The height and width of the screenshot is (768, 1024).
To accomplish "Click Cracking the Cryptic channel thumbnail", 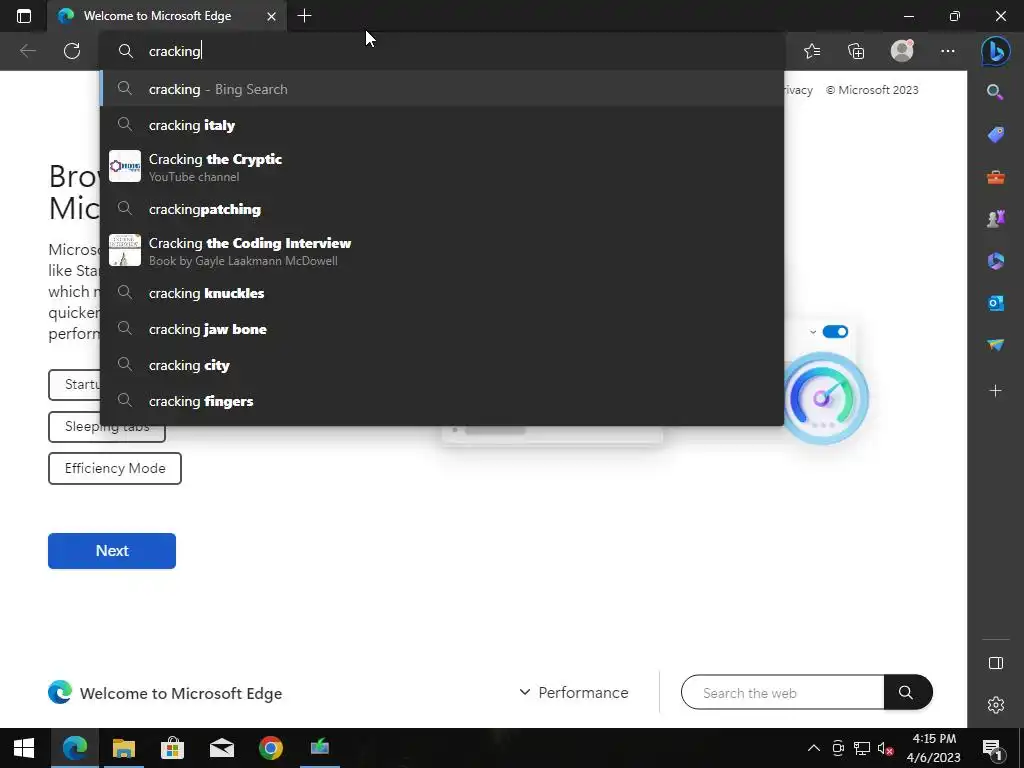I will pyautogui.click(x=125, y=166).
